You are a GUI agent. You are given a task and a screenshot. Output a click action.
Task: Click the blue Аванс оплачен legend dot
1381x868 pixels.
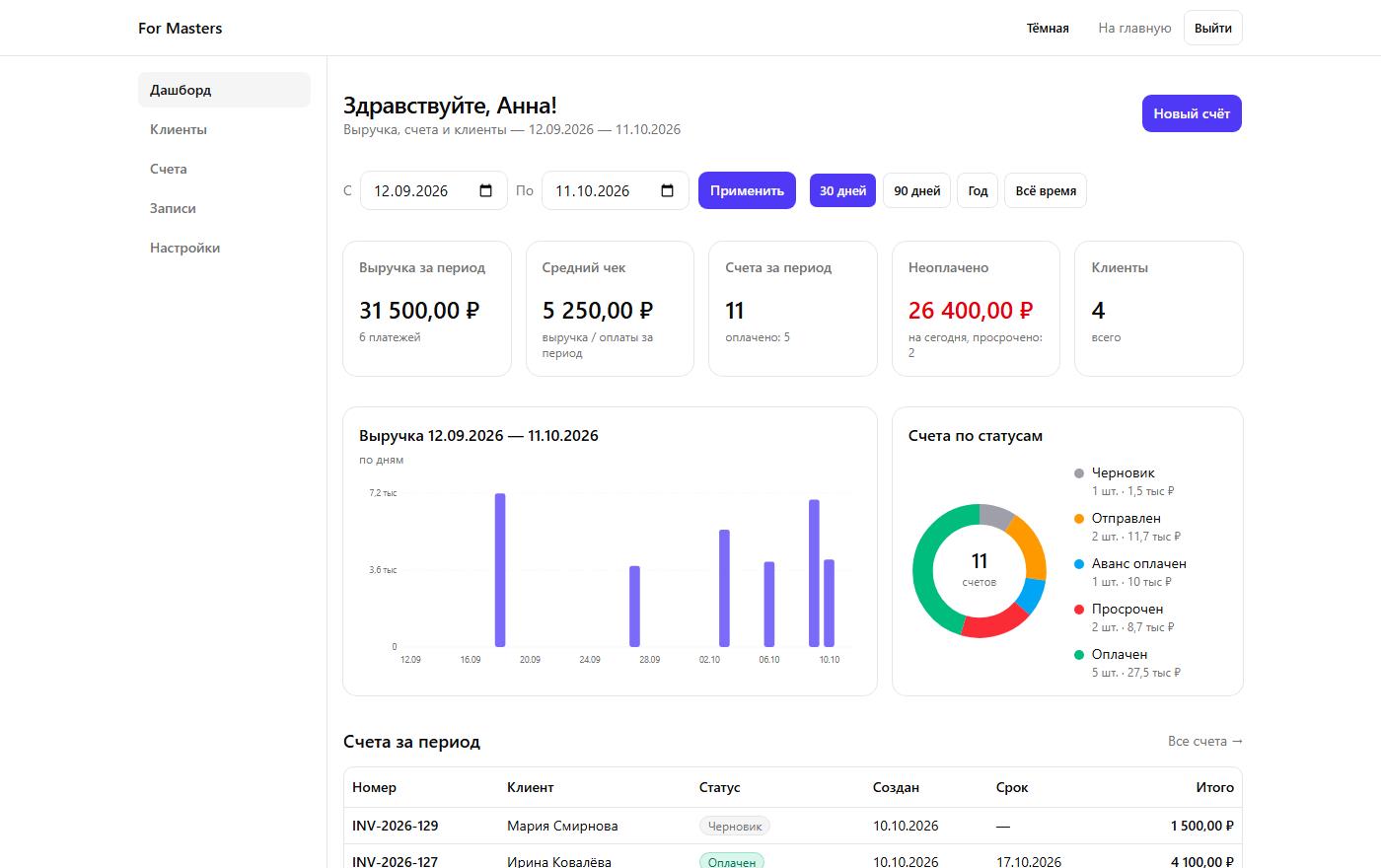coord(1079,564)
